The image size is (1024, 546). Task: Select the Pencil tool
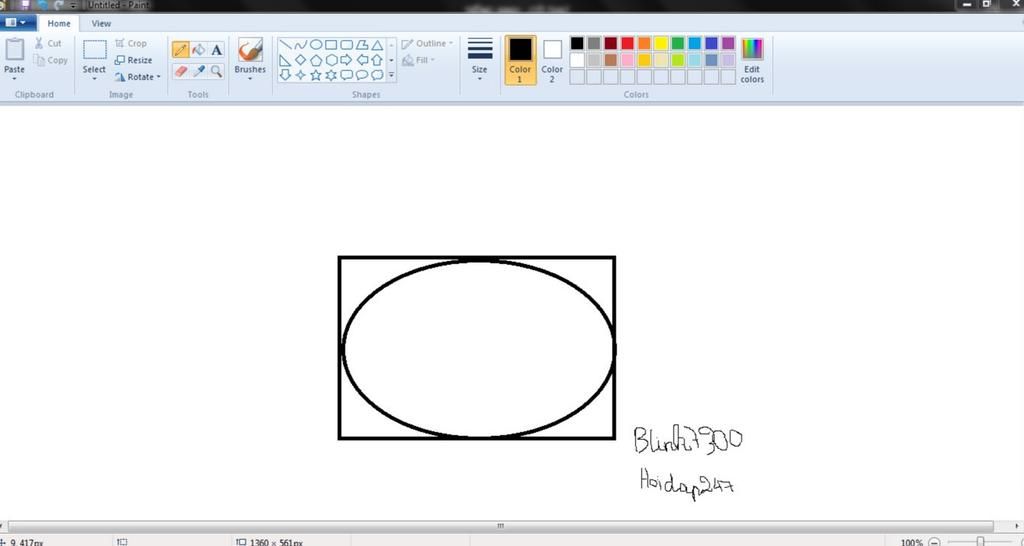pos(181,50)
